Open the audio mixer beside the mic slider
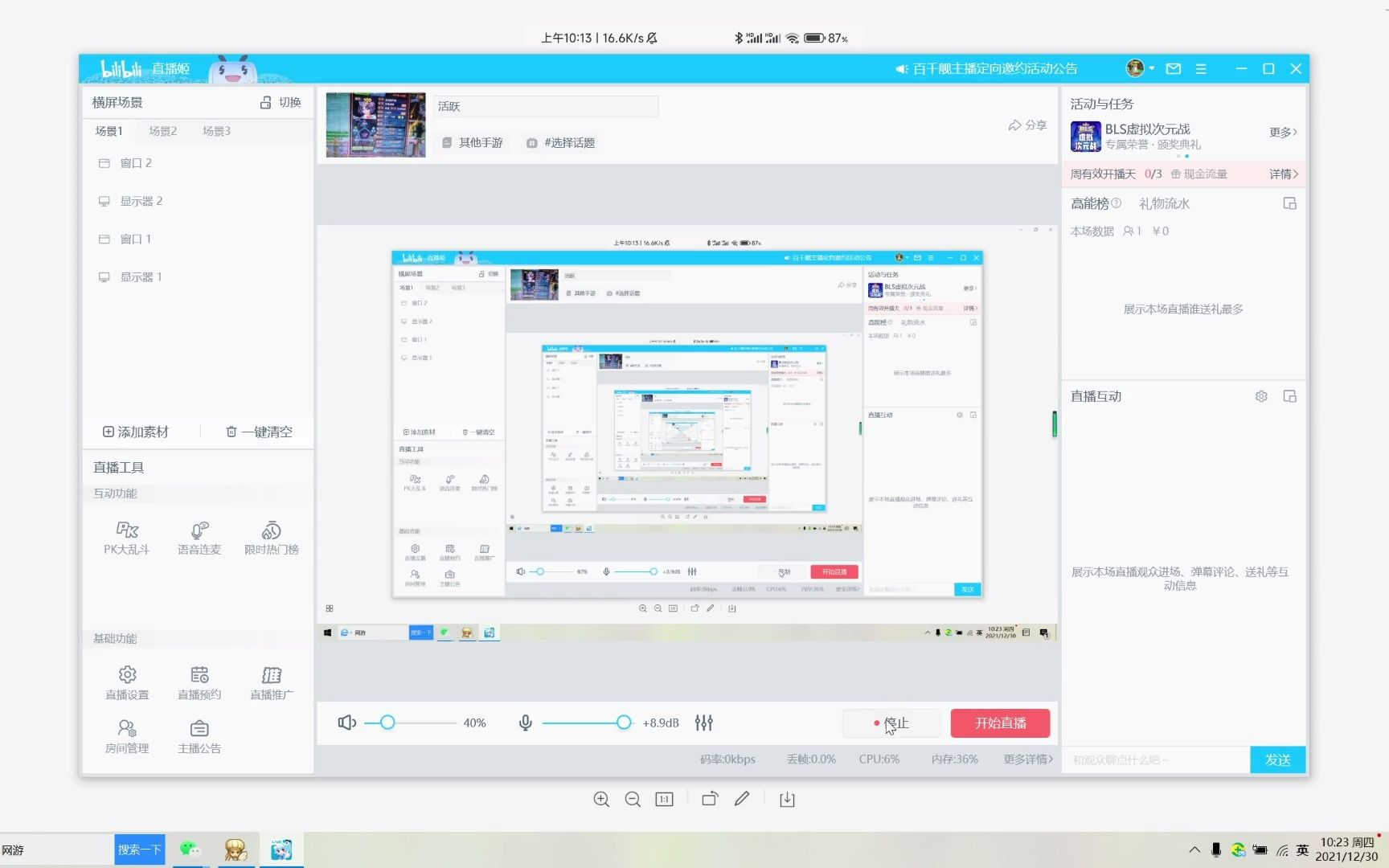 coord(703,723)
